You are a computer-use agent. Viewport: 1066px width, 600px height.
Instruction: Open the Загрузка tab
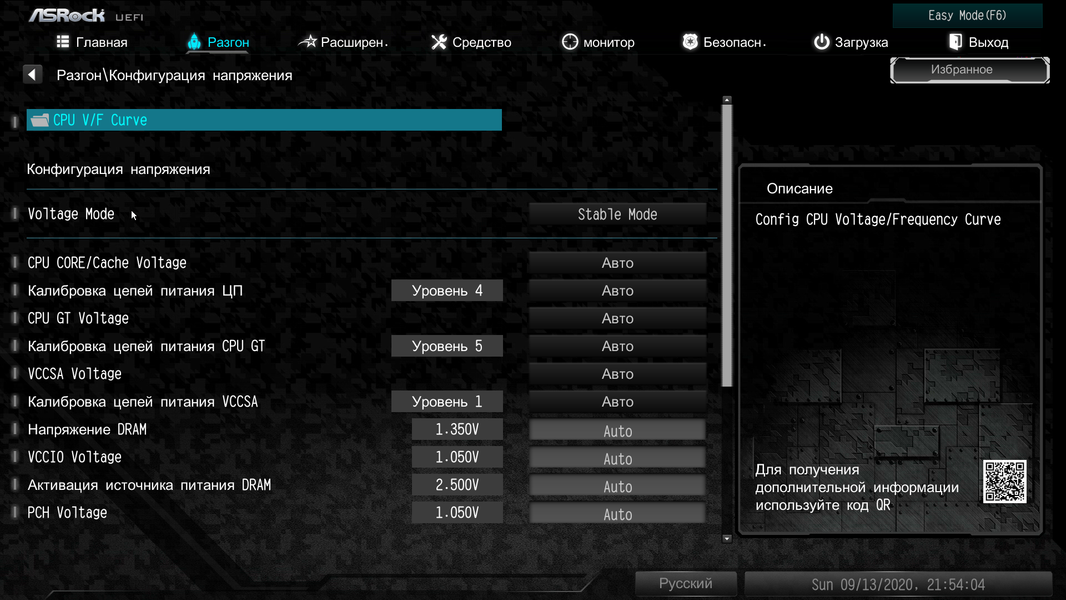click(x=851, y=42)
